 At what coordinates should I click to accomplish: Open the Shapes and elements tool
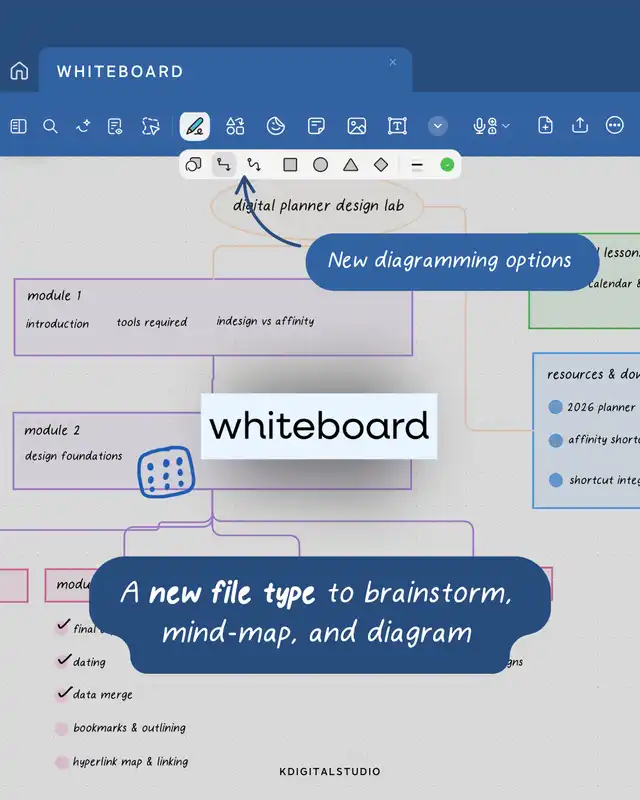pos(235,126)
